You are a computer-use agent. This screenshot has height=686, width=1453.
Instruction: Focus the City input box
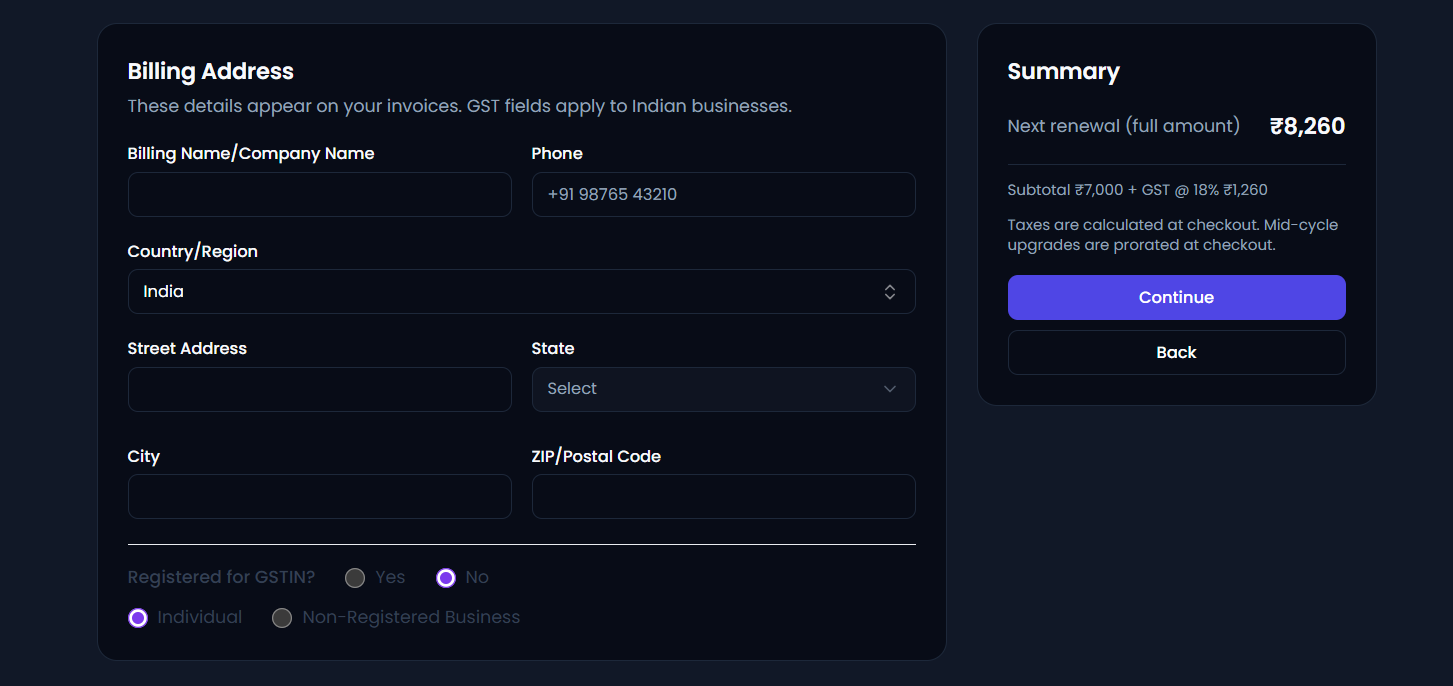(319, 496)
